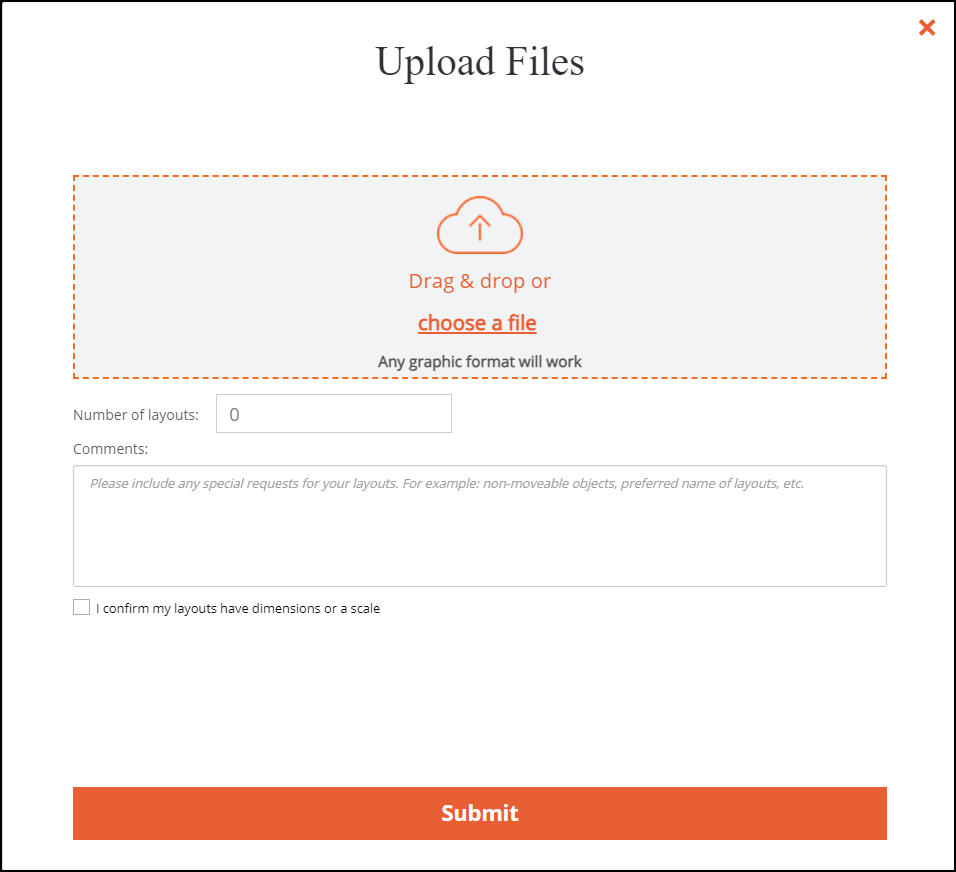Click the cloud upload icon
956x872 pixels.
click(480, 225)
